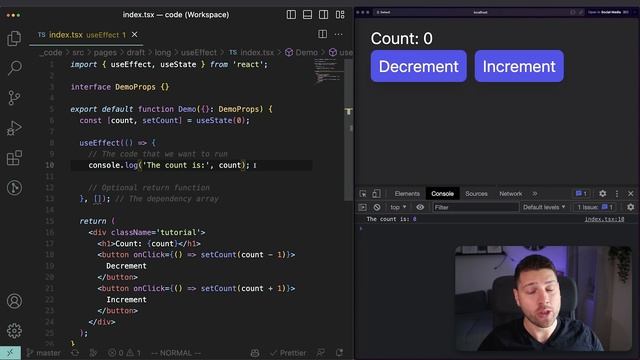Click the editor minimap code preview
This screenshot has width=640, height=360.
328,71
